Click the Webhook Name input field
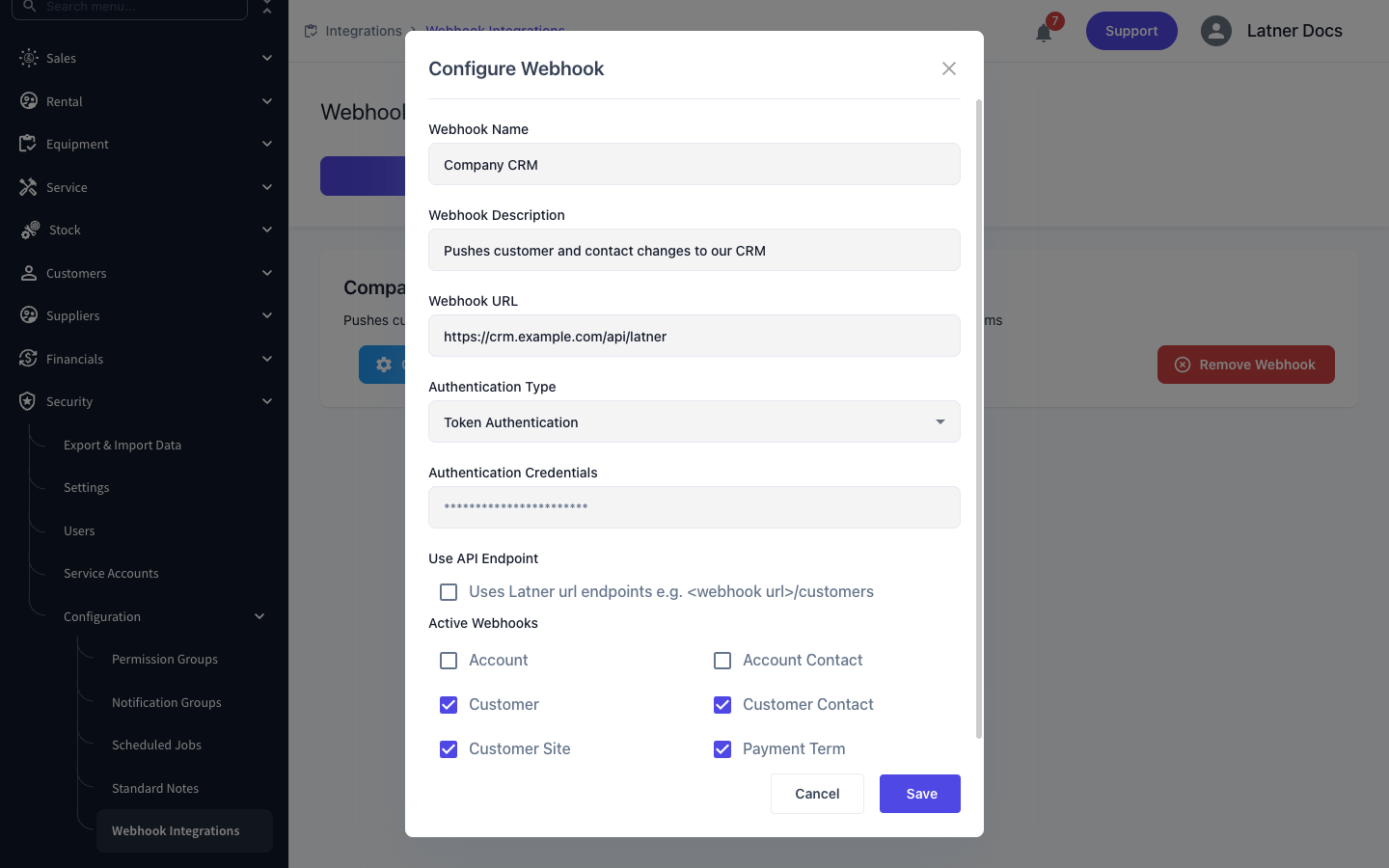This screenshot has height=868, width=1389. click(x=694, y=164)
